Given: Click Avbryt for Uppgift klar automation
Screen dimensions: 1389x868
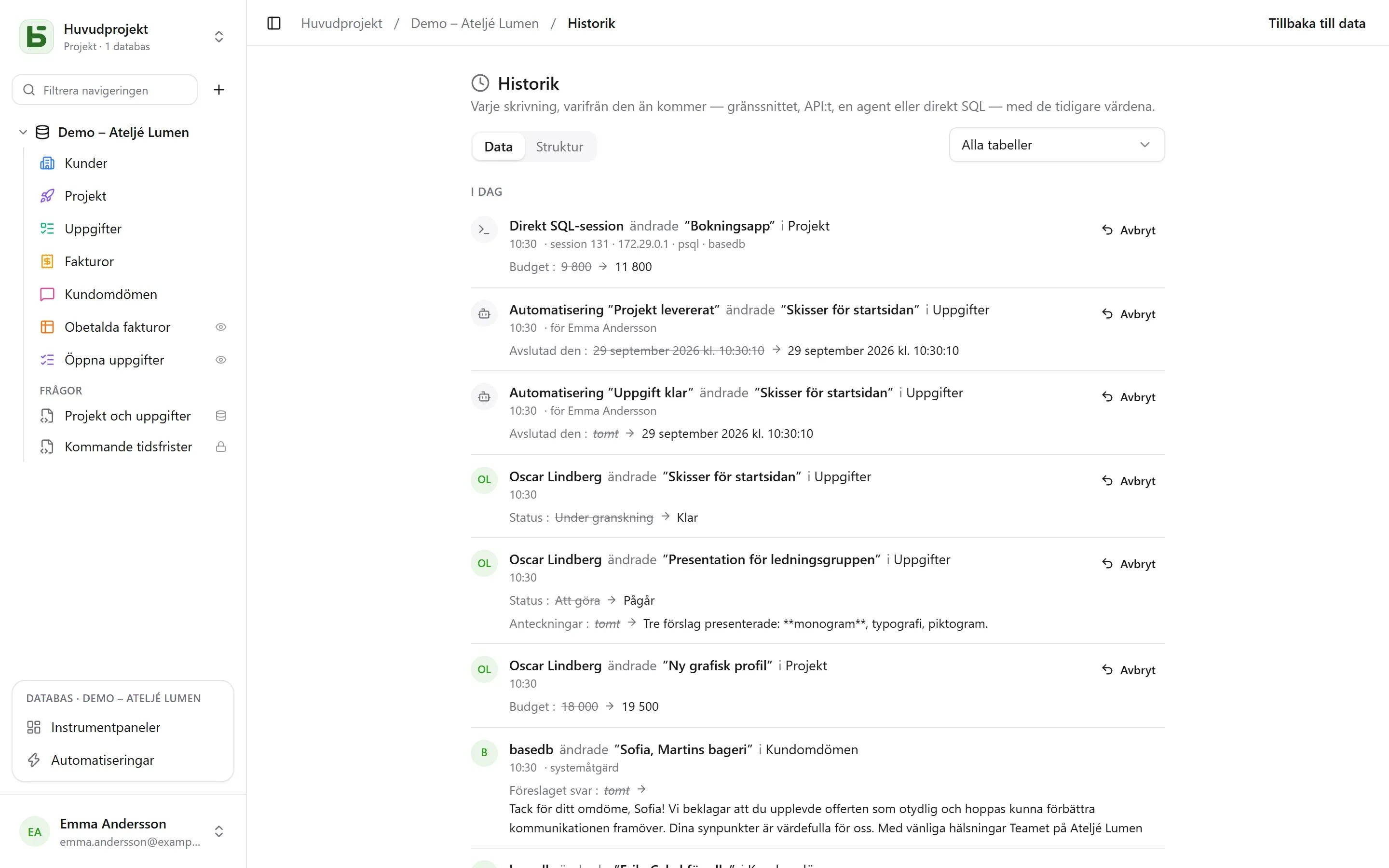Looking at the screenshot, I should 1129,397.
